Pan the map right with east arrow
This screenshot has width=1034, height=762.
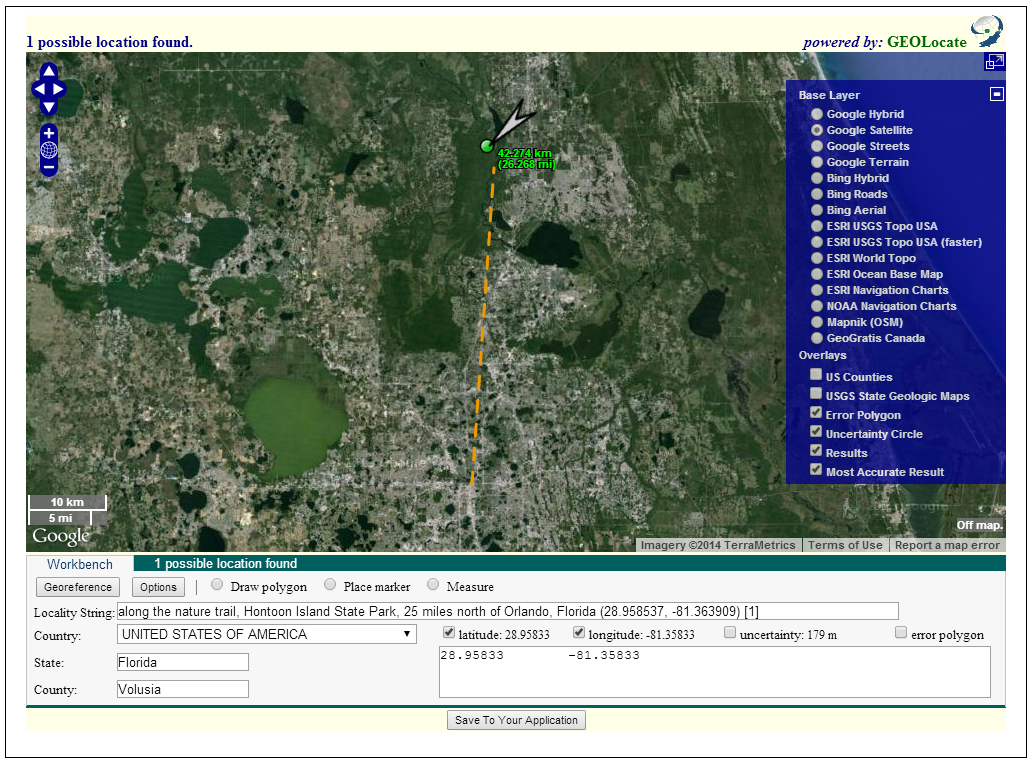[60, 89]
